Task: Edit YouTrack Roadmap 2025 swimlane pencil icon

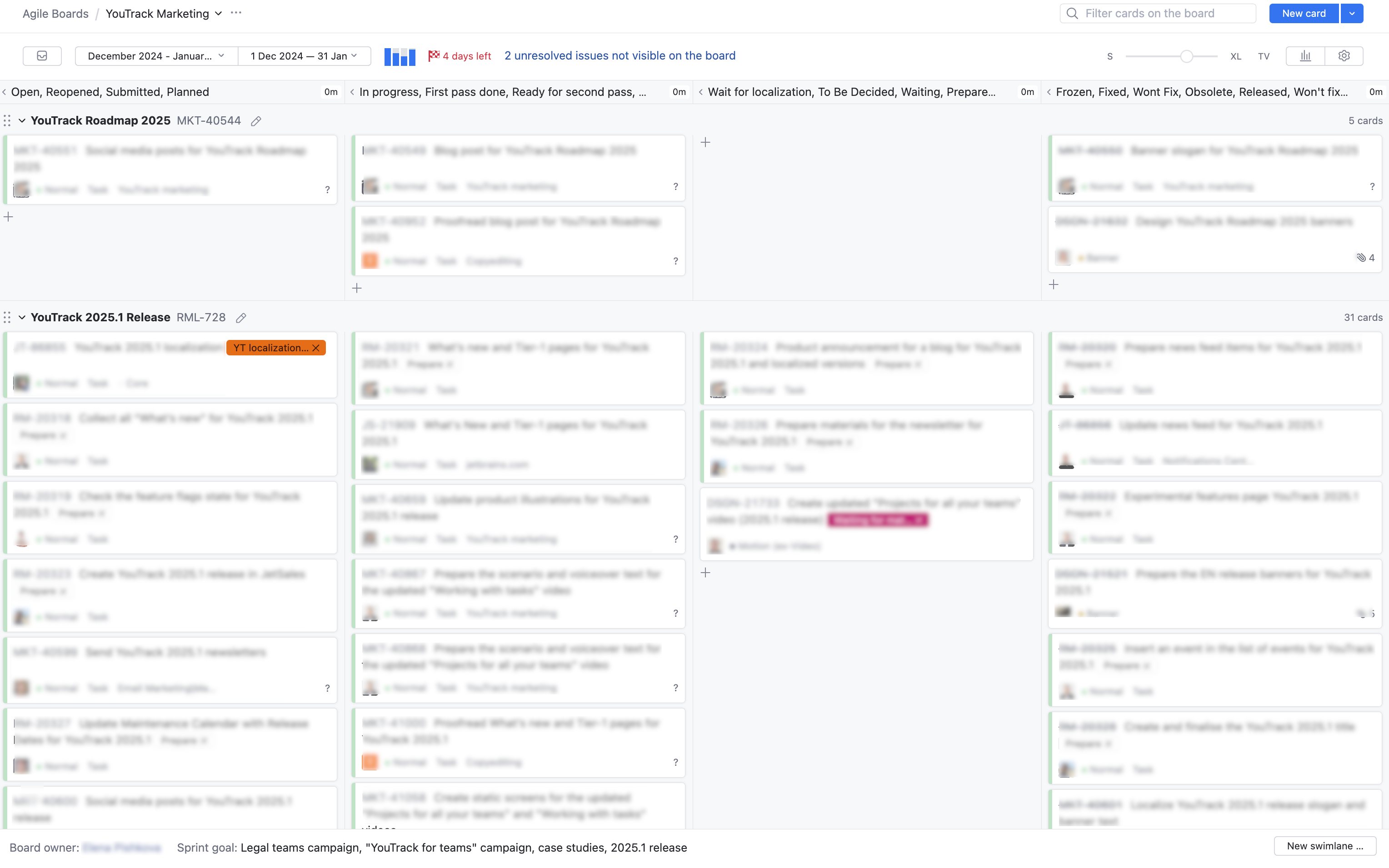Action: click(256, 121)
